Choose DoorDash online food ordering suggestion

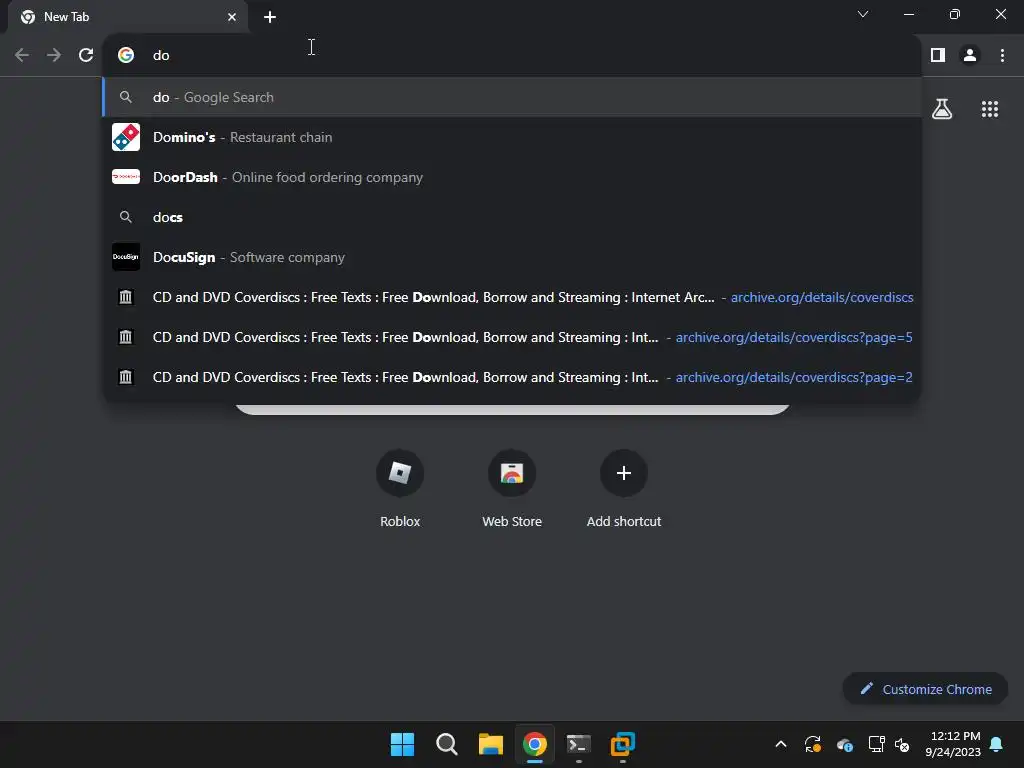pyautogui.click(x=512, y=177)
